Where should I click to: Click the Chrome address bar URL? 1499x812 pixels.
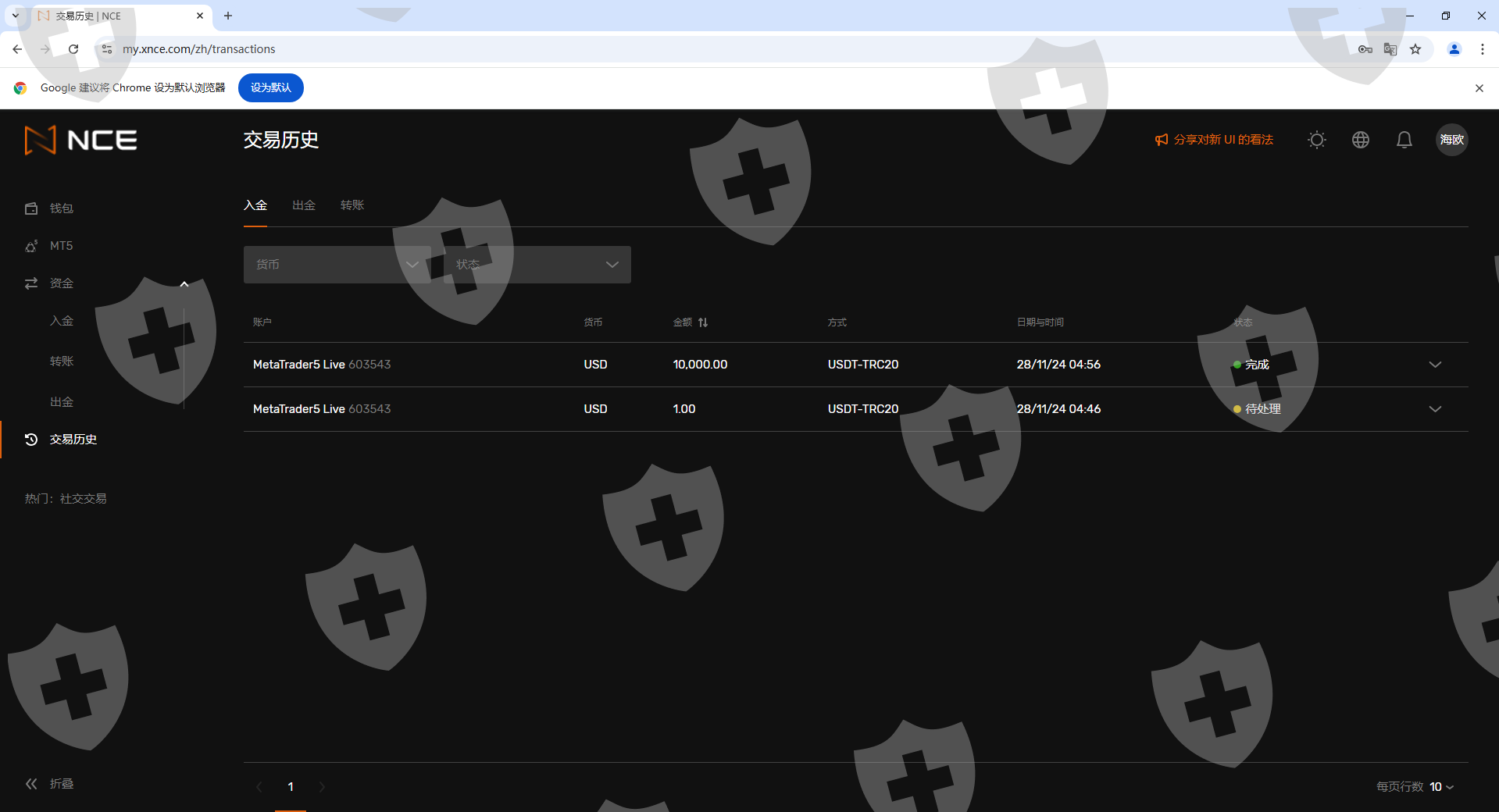198,49
